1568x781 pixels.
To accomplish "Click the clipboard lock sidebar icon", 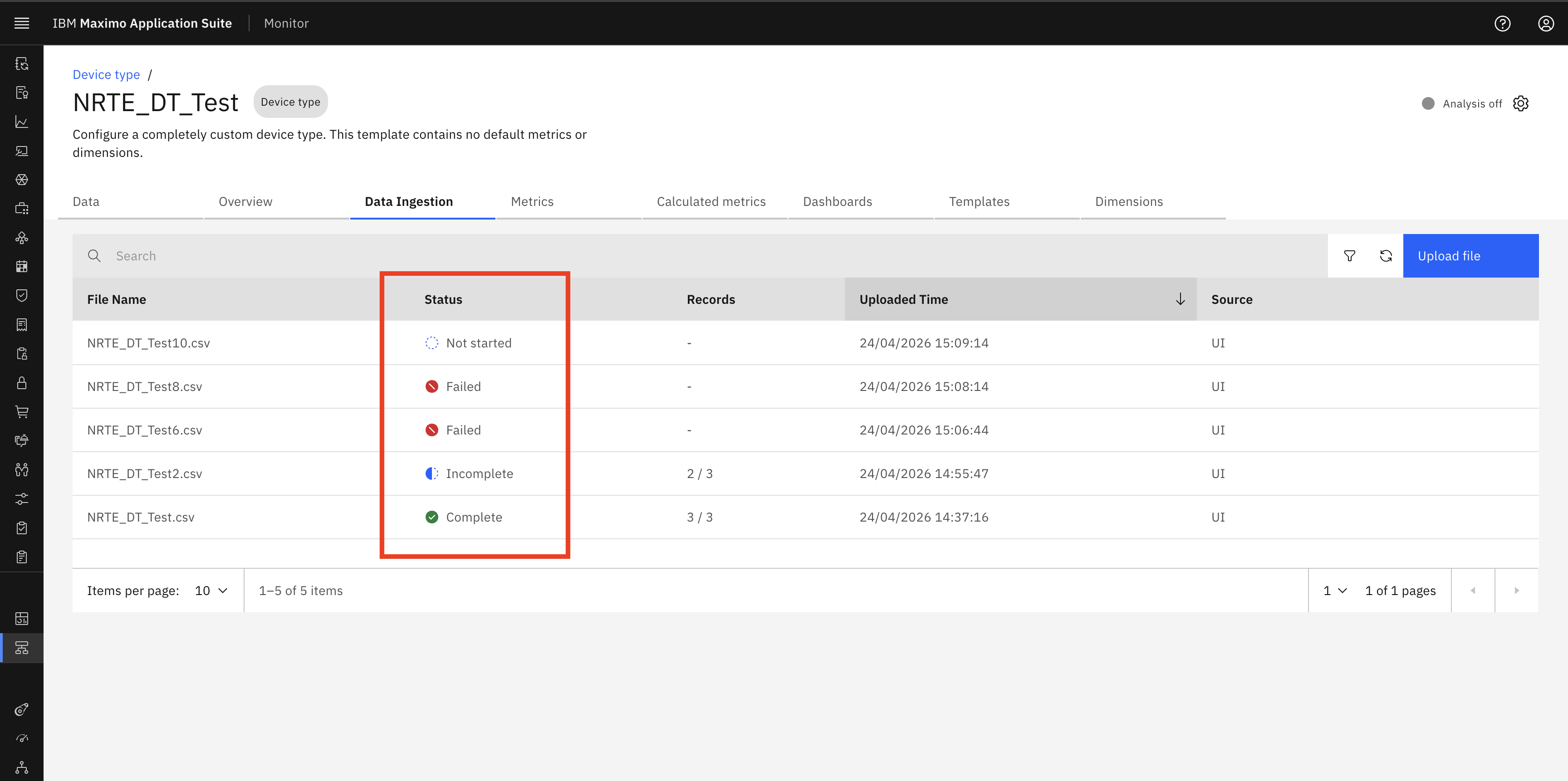I will (x=22, y=354).
